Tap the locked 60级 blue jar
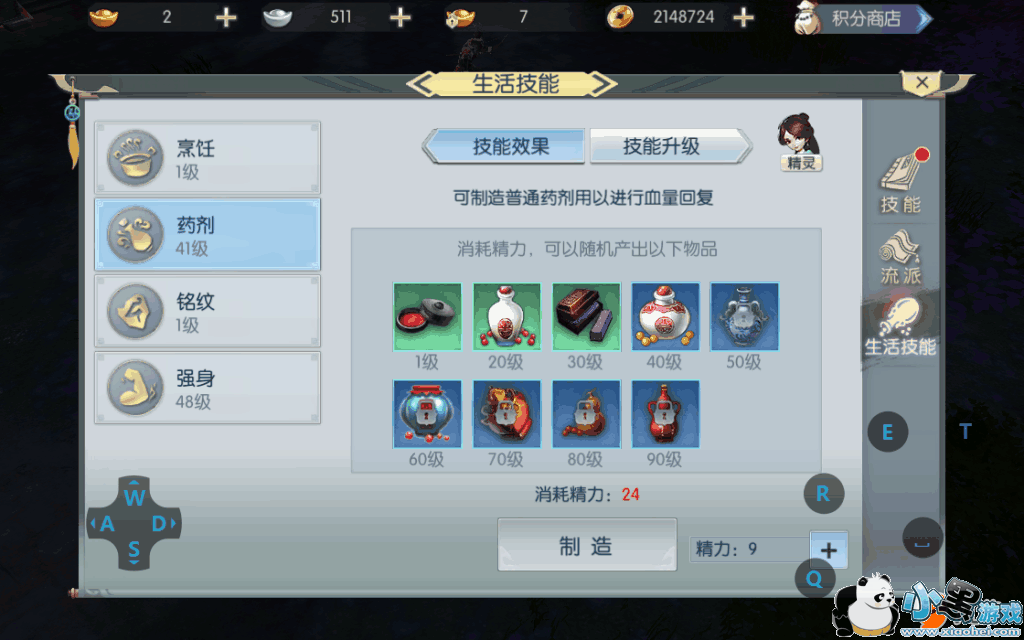1024x640 pixels. pos(427,414)
